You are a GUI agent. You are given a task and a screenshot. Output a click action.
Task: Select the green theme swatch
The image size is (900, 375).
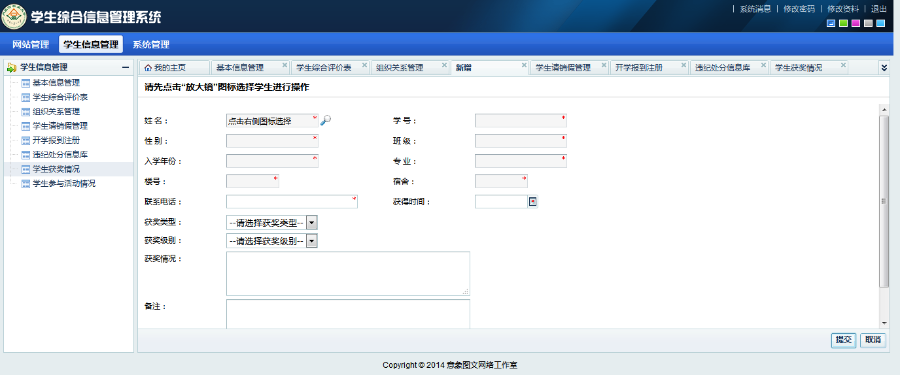click(843, 23)
